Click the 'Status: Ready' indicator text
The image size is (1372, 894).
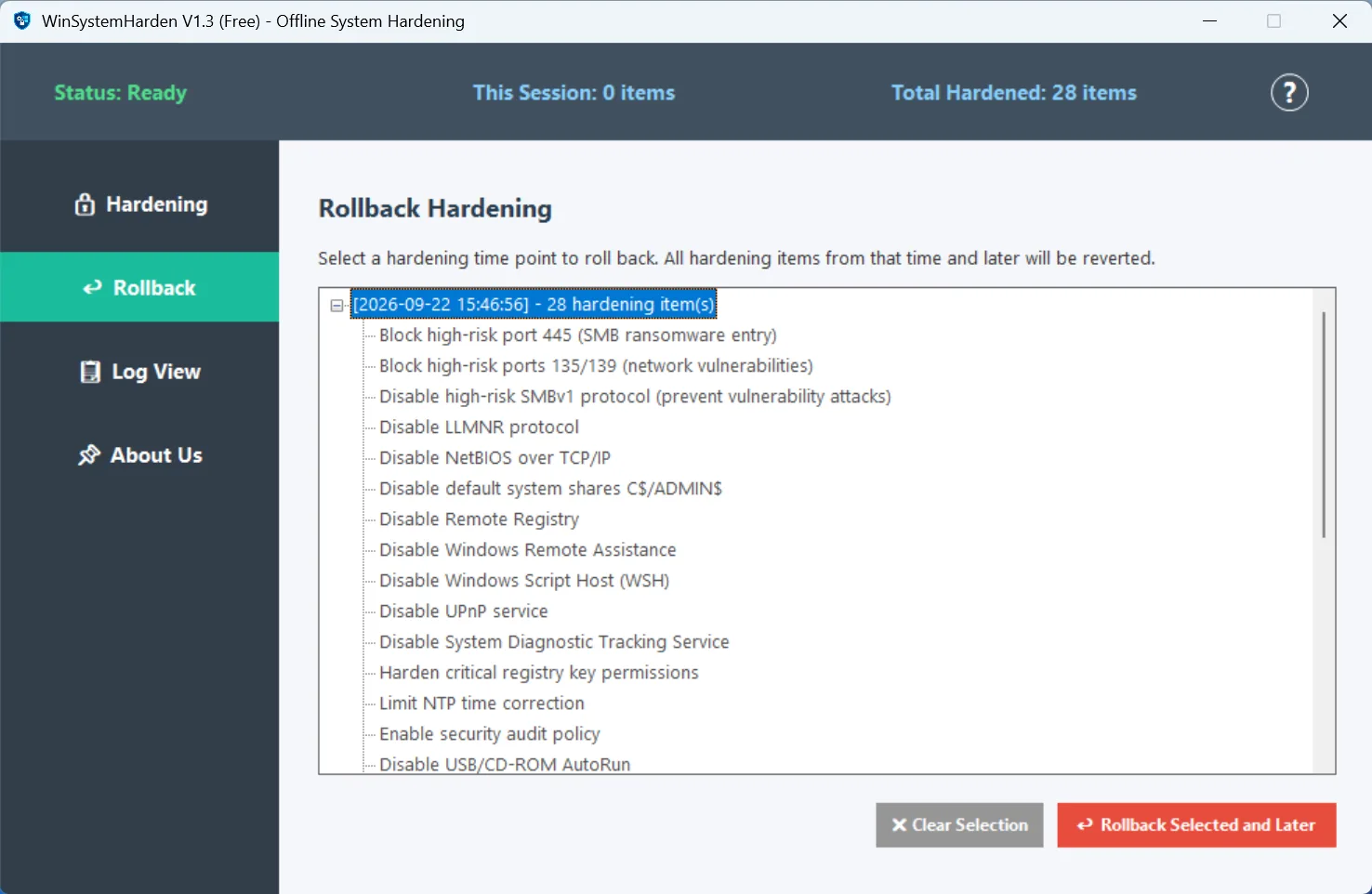click(121, 93)
